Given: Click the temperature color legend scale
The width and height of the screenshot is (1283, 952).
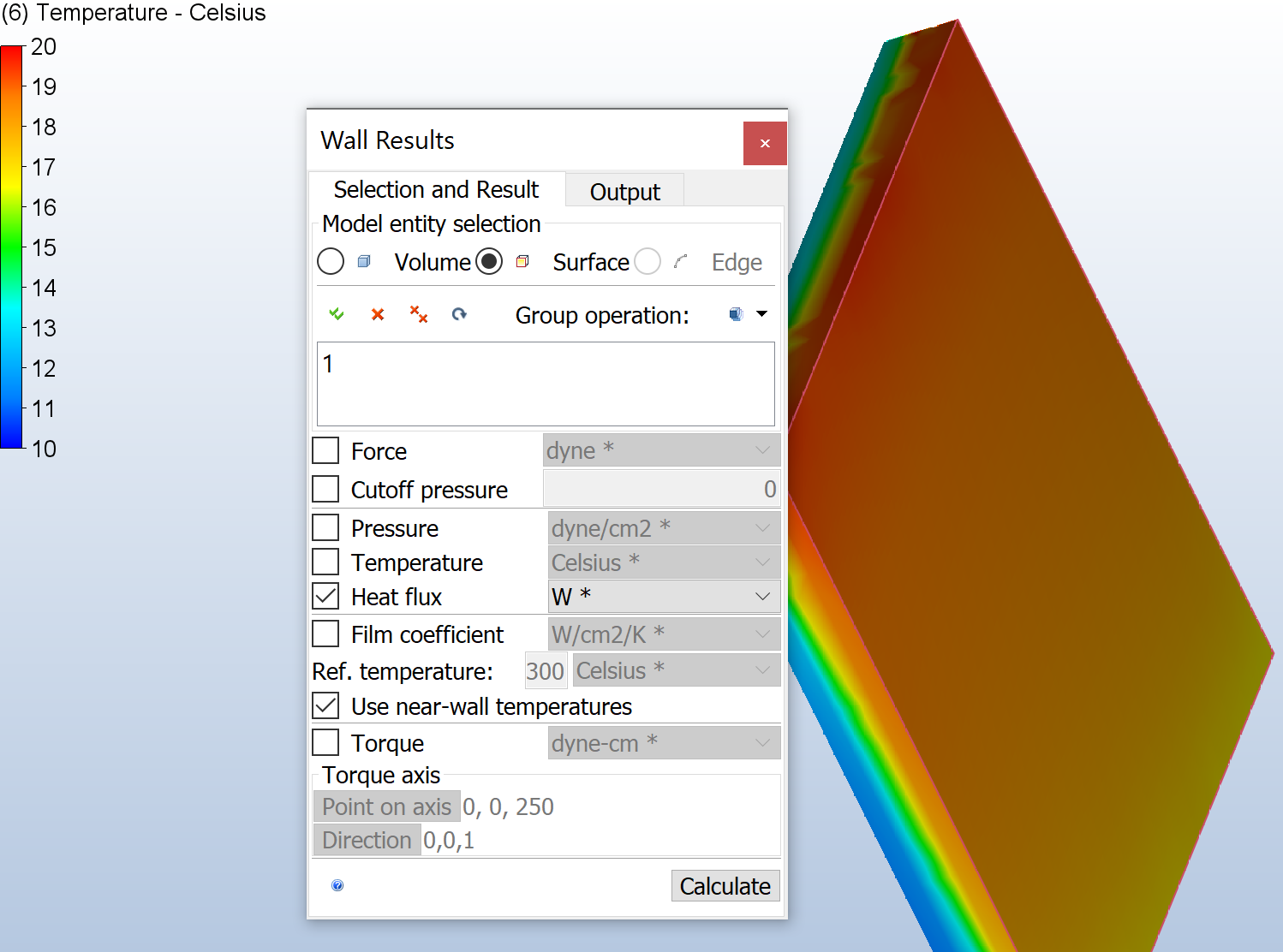Looking at the screenshot, I should click(12, 248).
